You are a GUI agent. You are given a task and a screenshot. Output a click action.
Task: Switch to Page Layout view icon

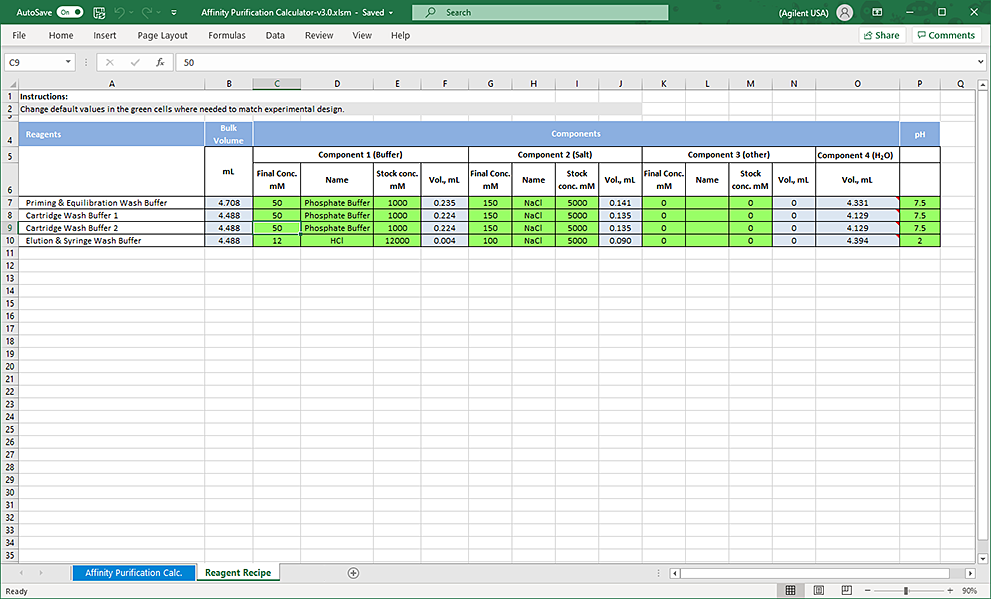pyautogui.click(x=818, y=590)
